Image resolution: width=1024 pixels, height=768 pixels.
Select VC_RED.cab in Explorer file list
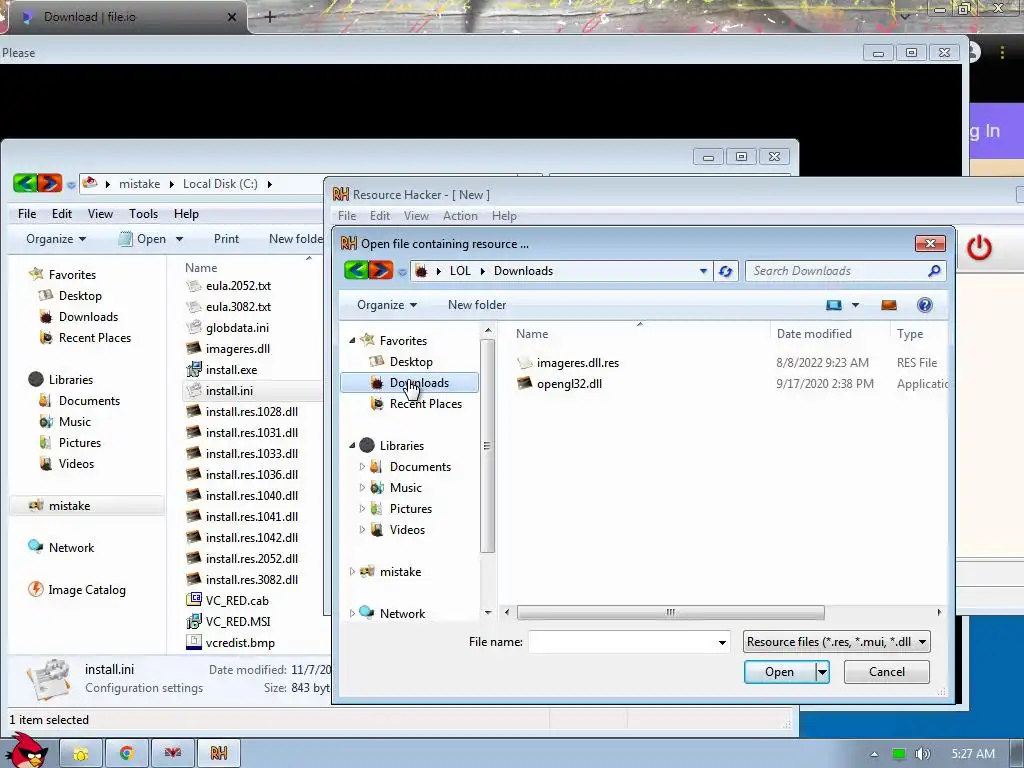227,601
